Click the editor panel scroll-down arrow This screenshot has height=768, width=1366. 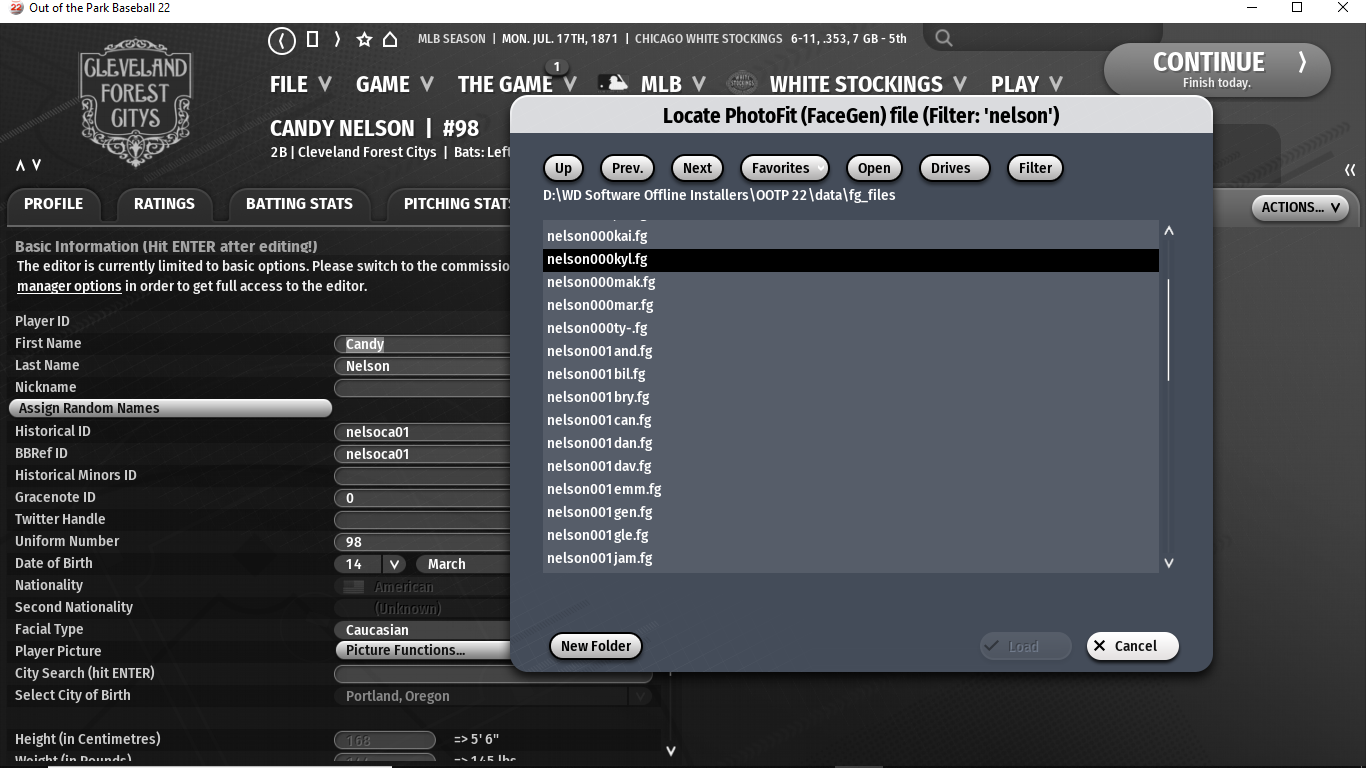(x=671, y=750)
